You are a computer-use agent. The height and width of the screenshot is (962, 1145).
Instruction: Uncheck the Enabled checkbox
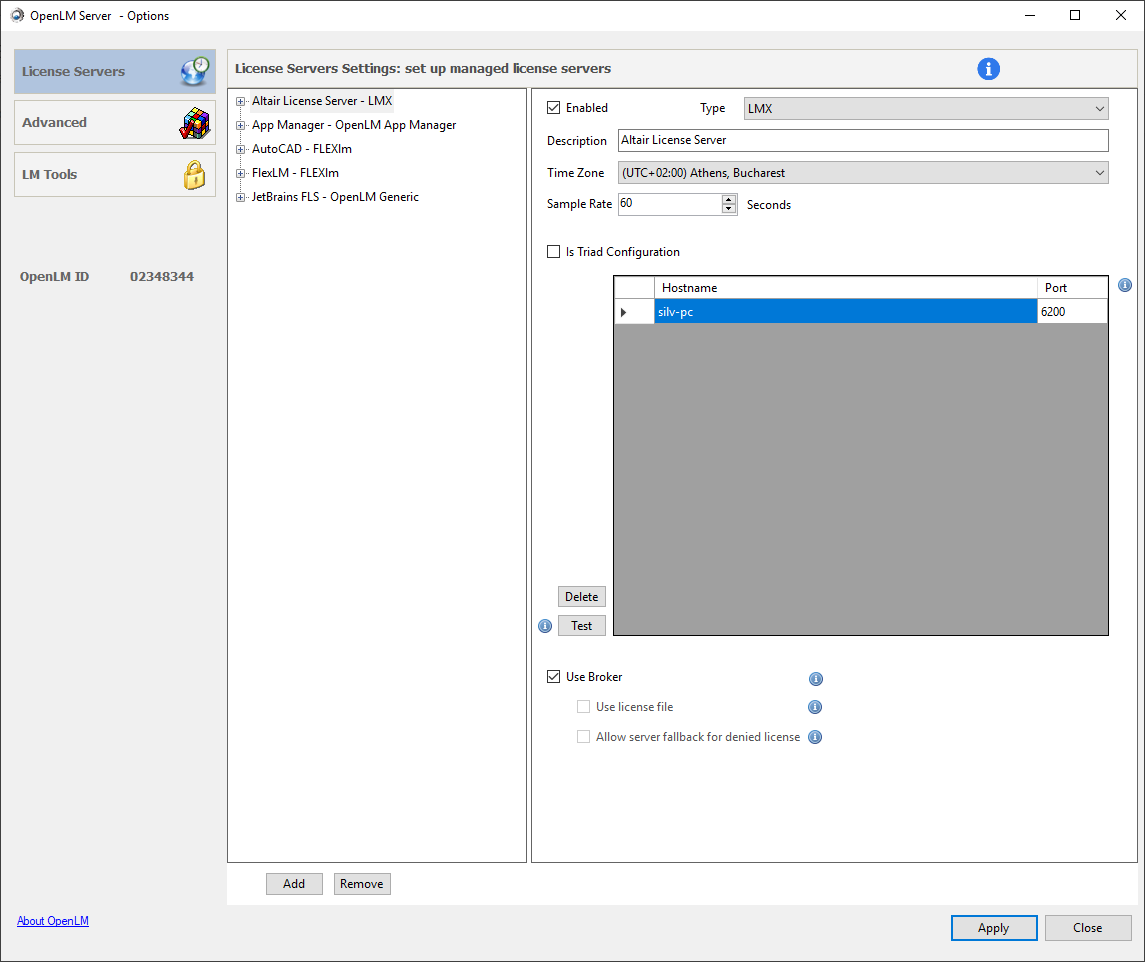pos(554,108)
